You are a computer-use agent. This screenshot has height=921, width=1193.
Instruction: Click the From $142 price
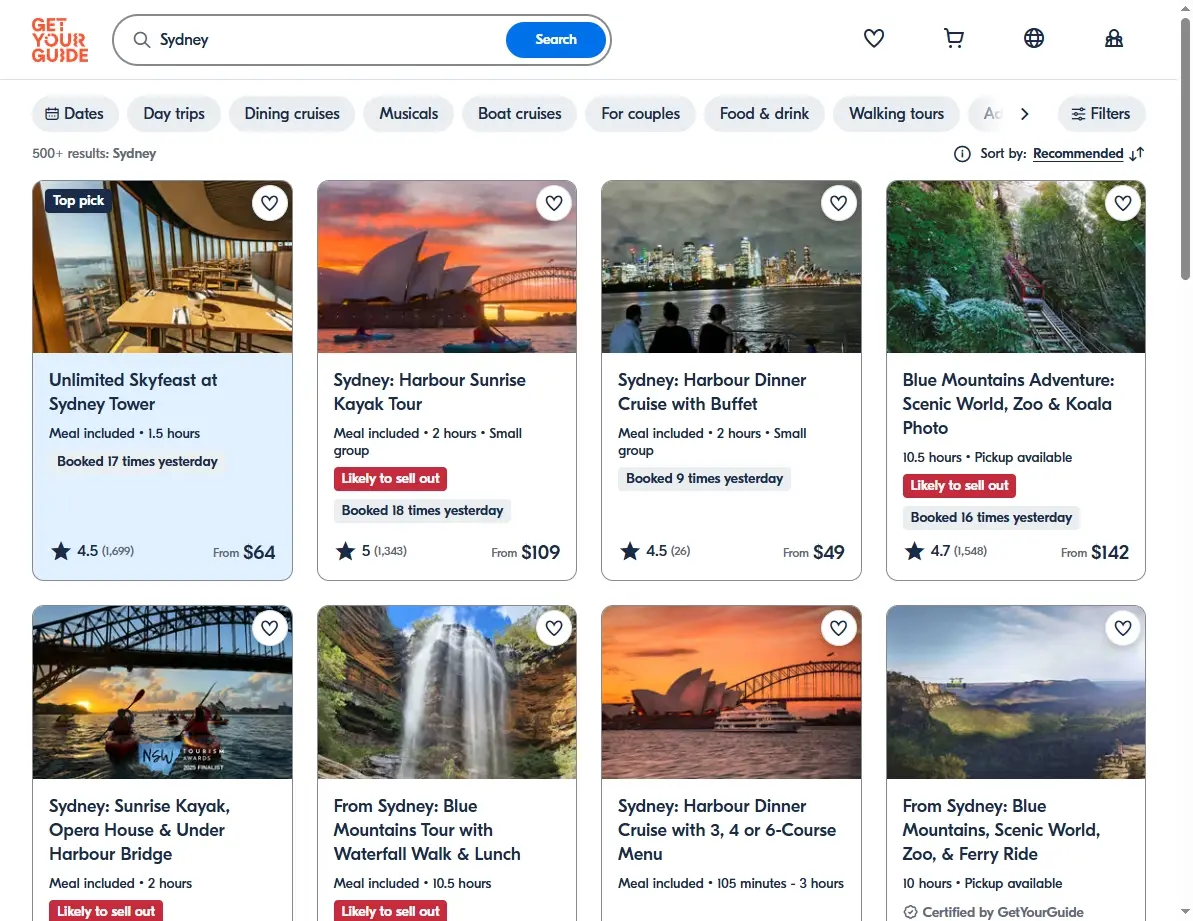click(x=1095, y=552)
